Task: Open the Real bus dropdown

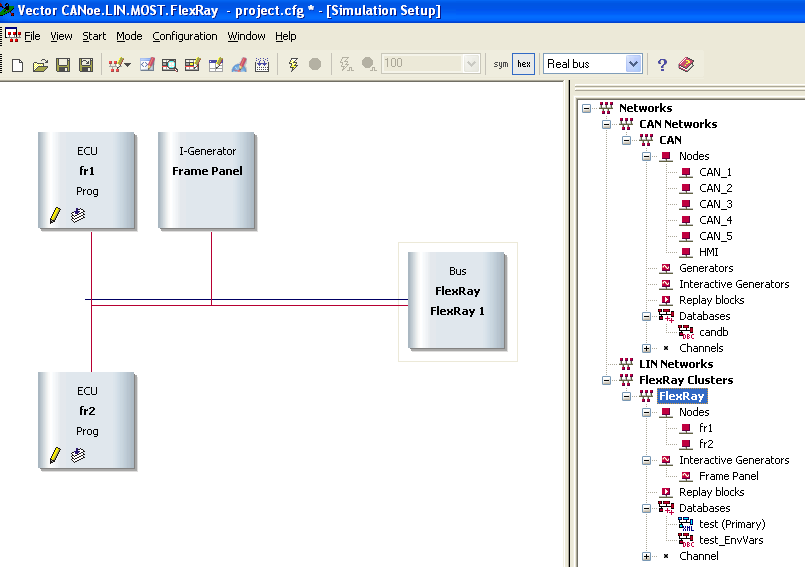Action: click(632, 64)
